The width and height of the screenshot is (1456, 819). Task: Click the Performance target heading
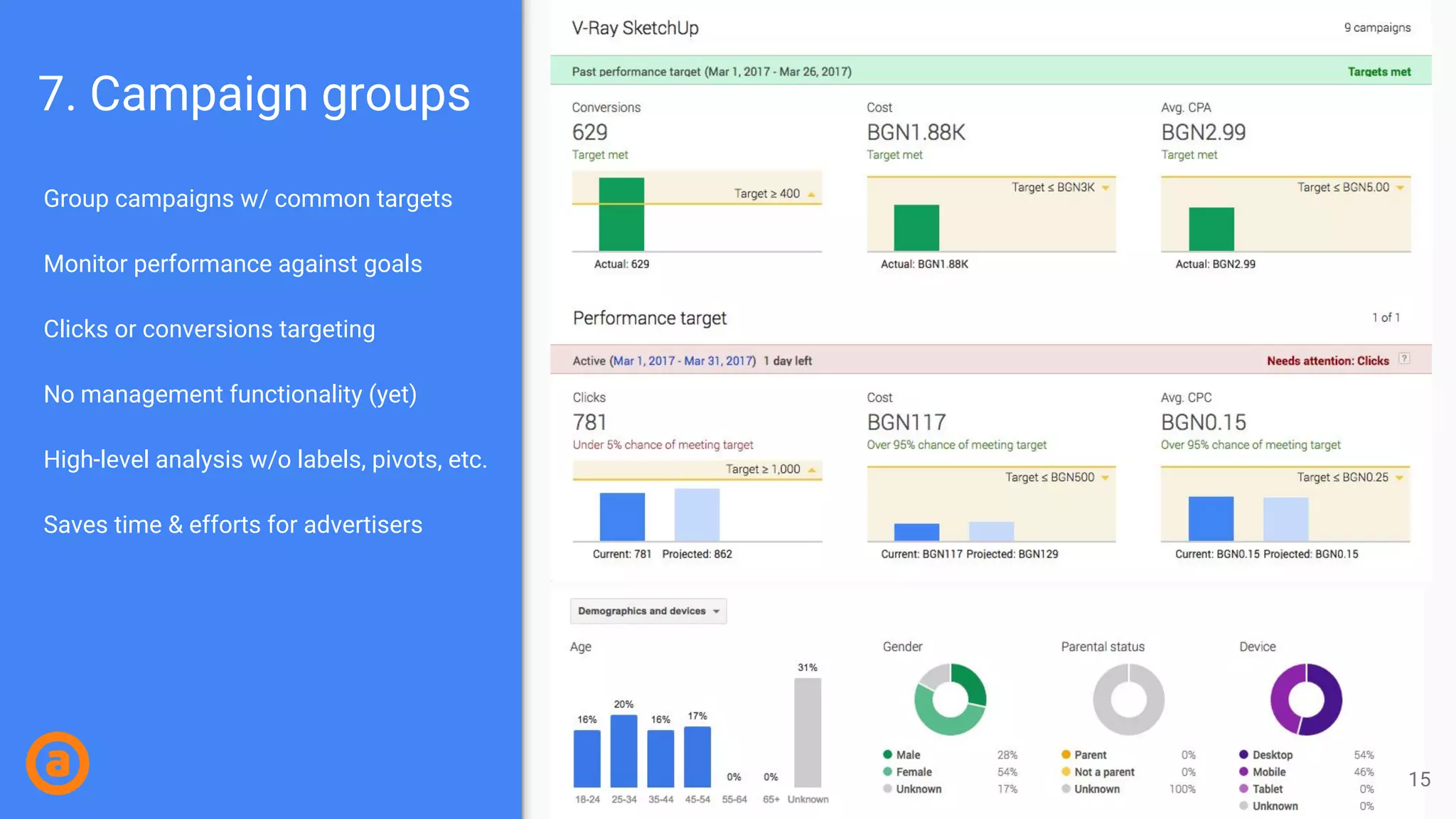(x=650, y=318)
